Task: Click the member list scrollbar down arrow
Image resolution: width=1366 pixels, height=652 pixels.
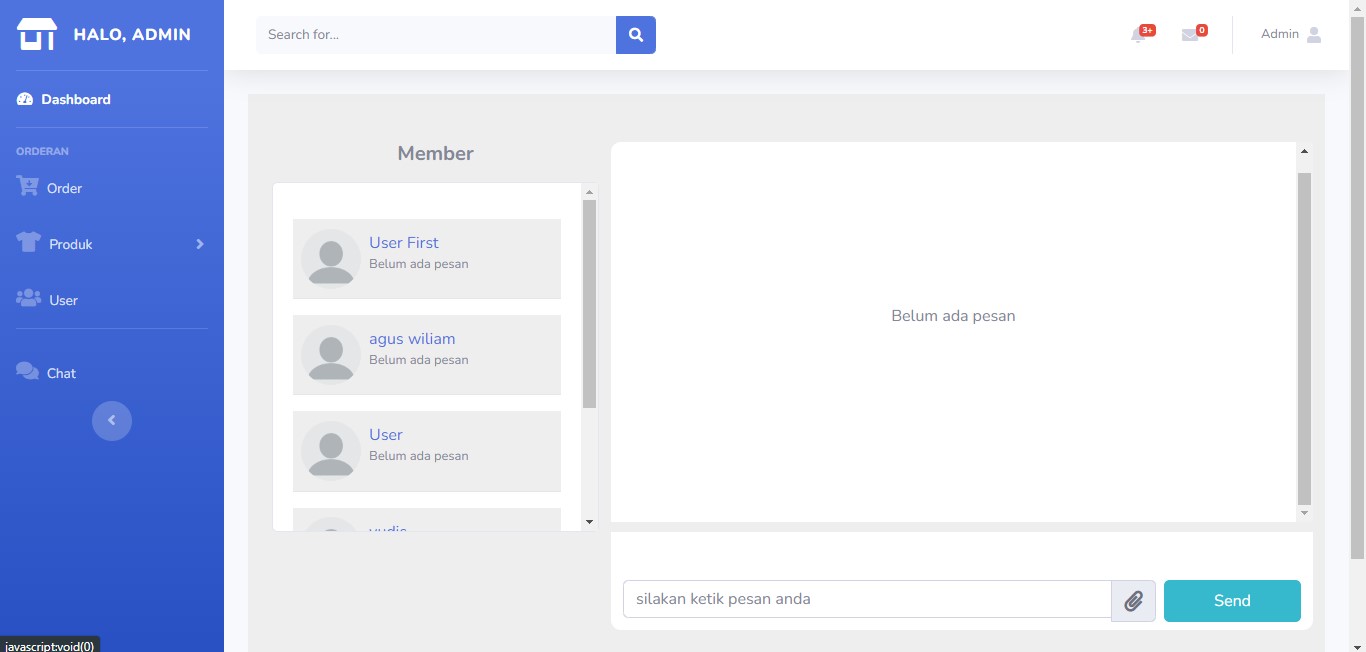Action: tap(589, 522)
